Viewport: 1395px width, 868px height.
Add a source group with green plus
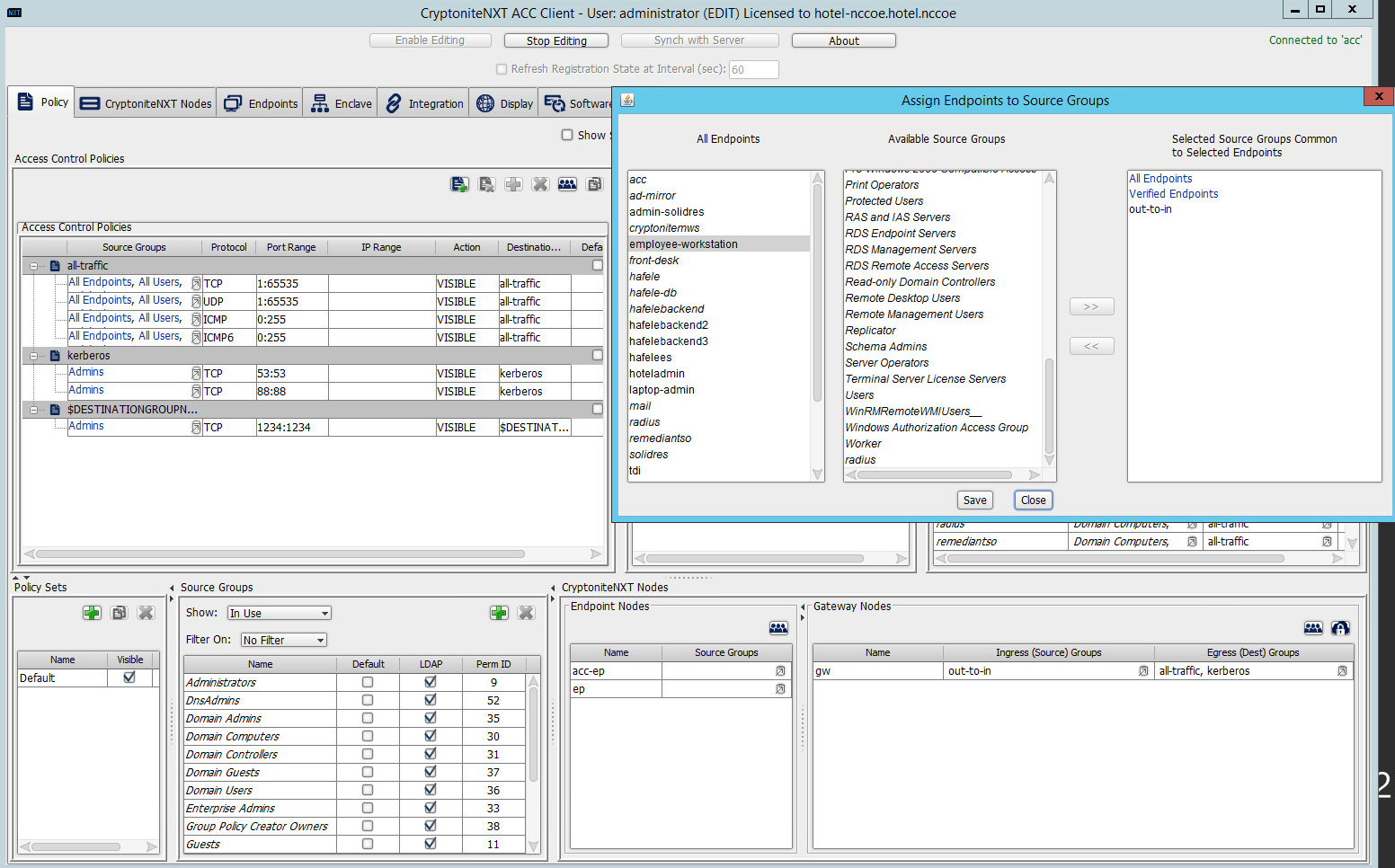(499, 613)
